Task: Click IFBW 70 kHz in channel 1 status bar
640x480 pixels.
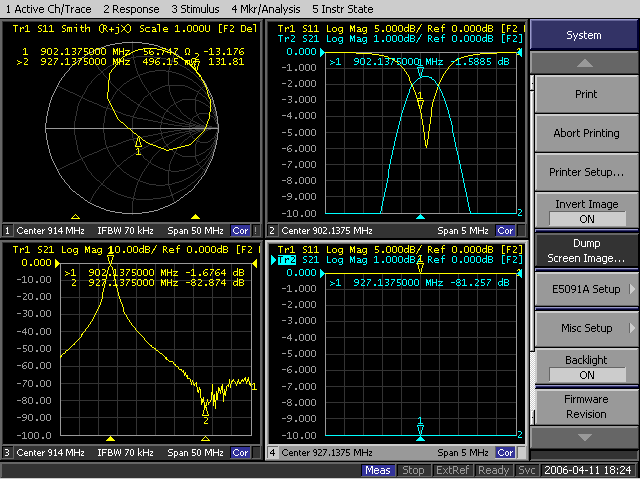Action: (x=125, y=231)
